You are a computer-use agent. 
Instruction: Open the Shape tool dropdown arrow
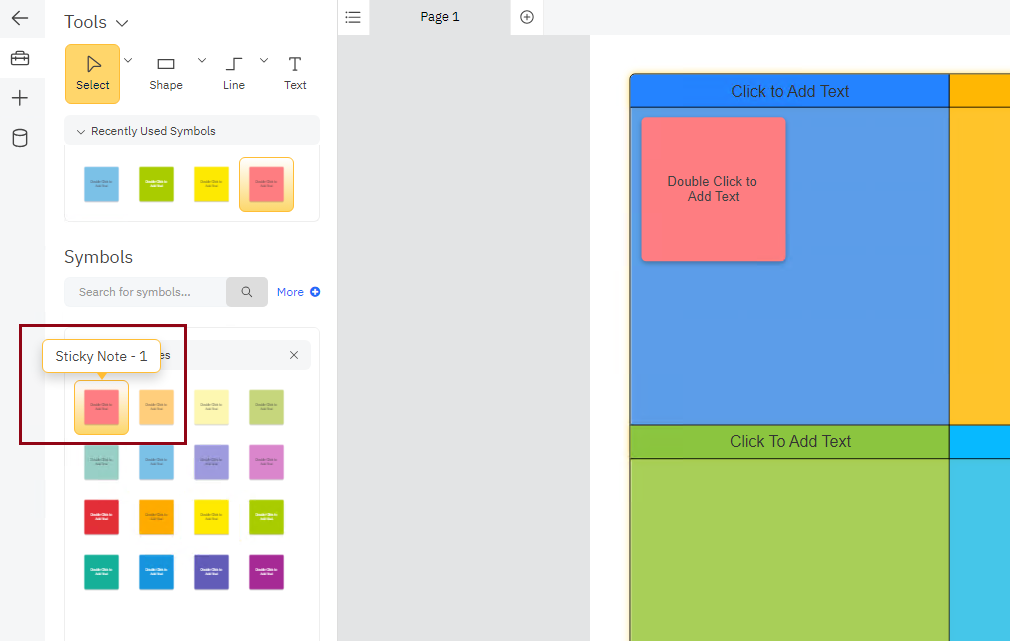point(202,60)
